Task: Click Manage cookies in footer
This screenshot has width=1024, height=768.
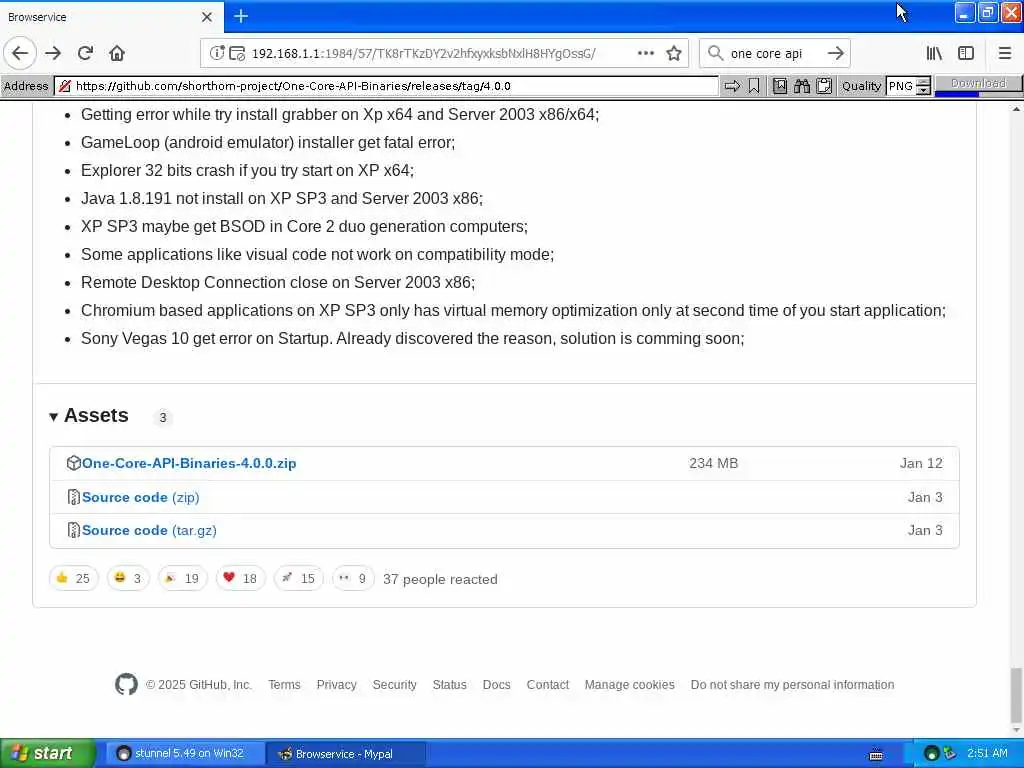Action: click(x=630, y=684)
